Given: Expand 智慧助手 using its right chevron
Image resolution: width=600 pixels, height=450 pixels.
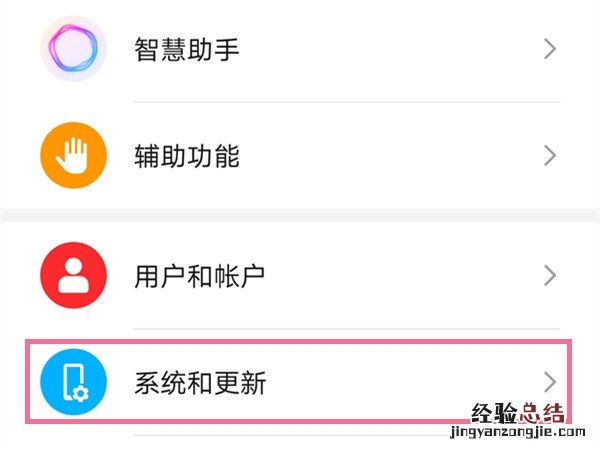Looking at the screenshot, I should pyautogui.click(x=549, y=49).
